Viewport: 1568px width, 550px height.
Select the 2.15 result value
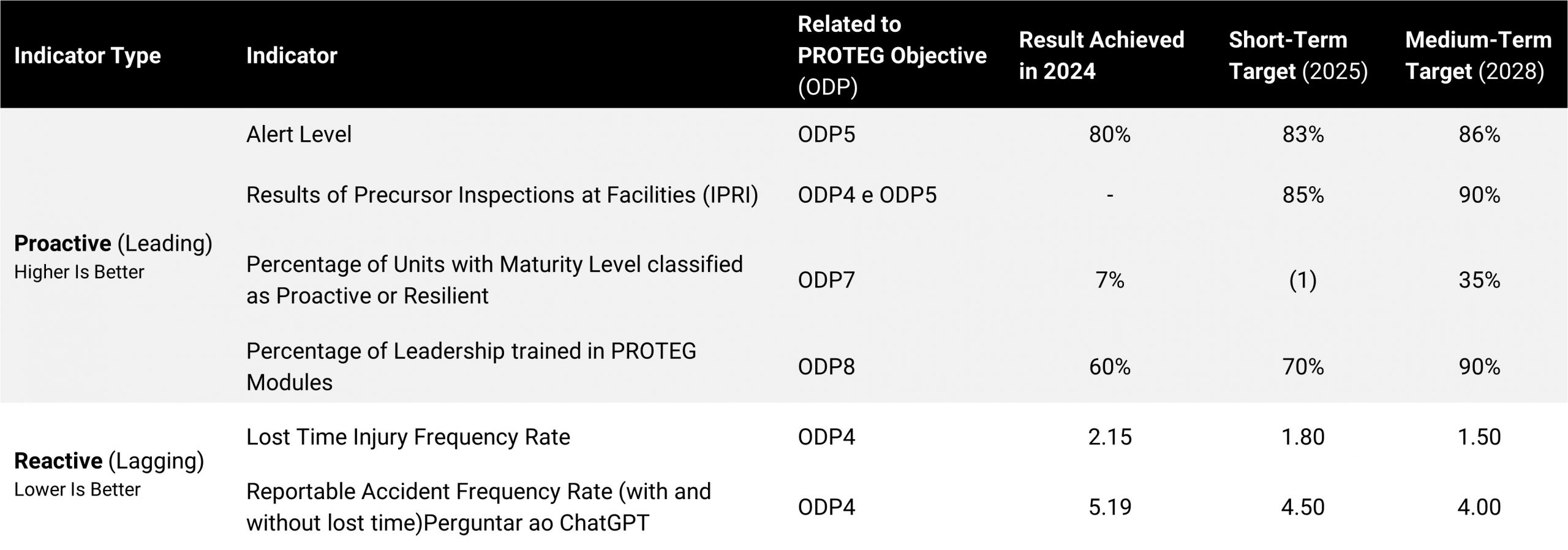click(1110, 437)
